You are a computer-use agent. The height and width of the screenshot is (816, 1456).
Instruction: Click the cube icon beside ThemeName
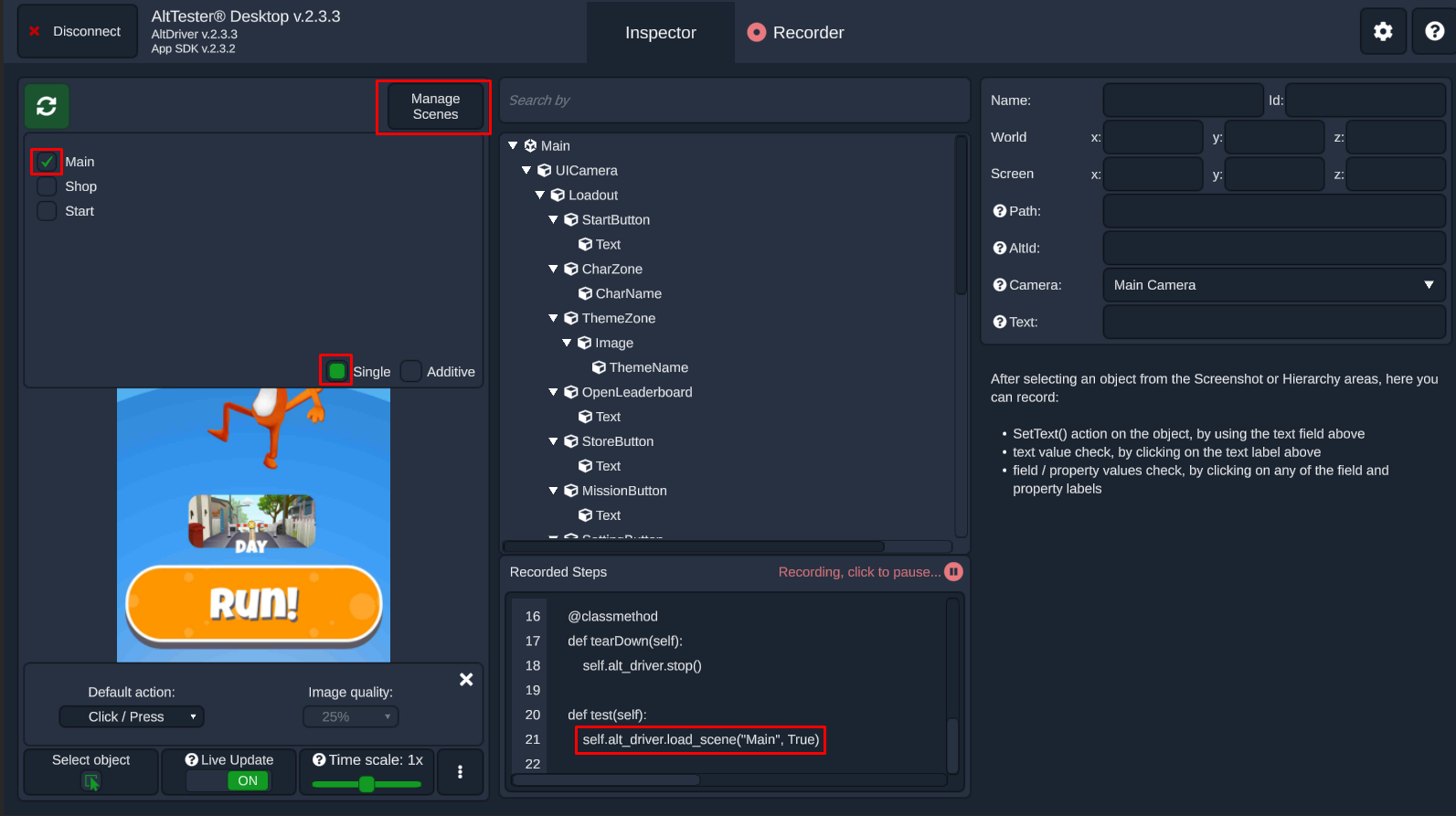coord(599,367)
